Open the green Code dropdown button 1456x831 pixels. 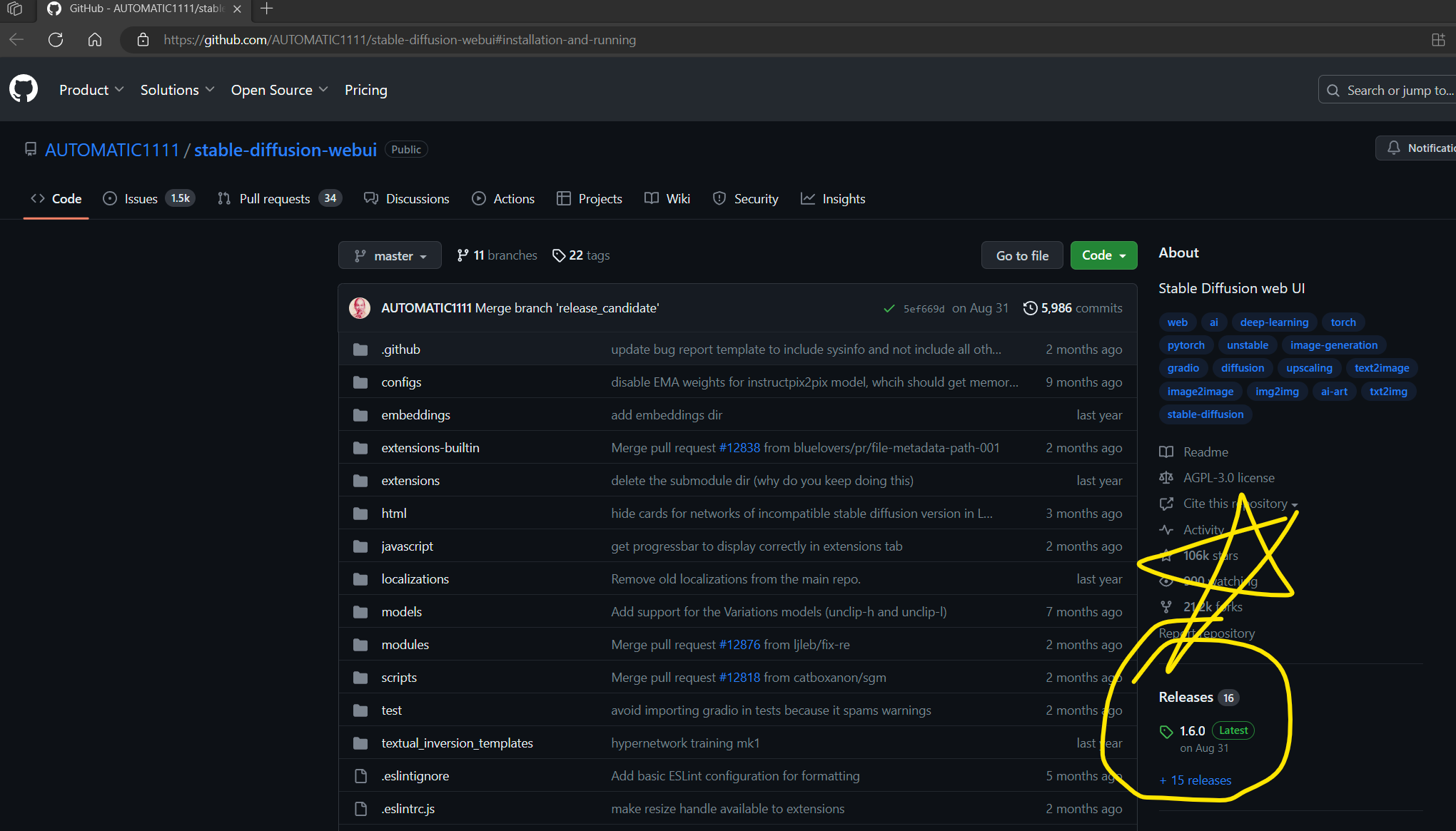point(1103,255)
